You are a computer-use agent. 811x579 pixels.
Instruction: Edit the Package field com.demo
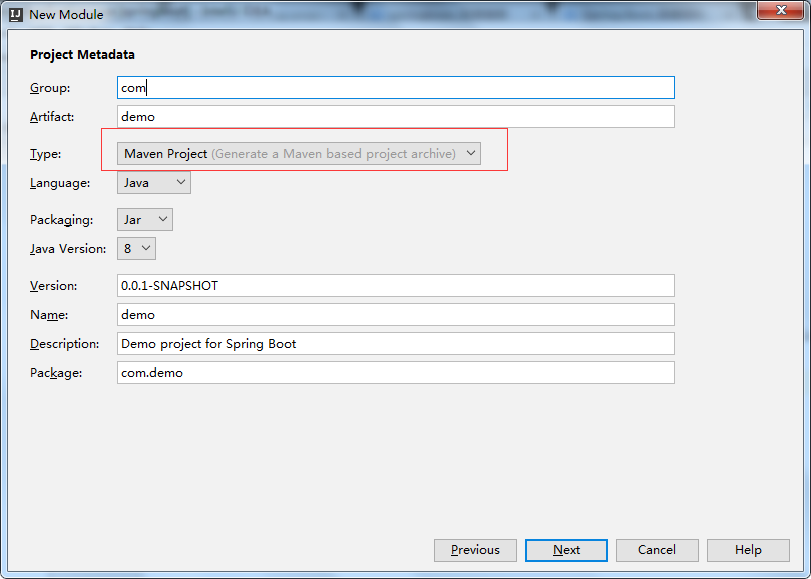pos(396,373)
